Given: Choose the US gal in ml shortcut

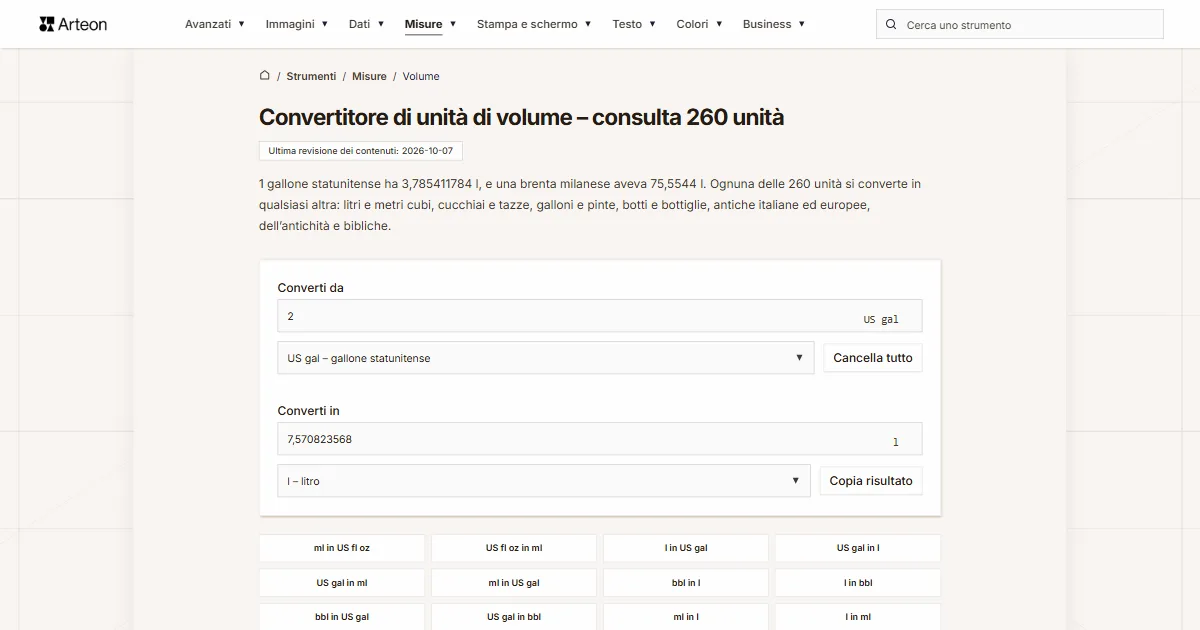Looking at the screenshot, I should pos(342,583).
